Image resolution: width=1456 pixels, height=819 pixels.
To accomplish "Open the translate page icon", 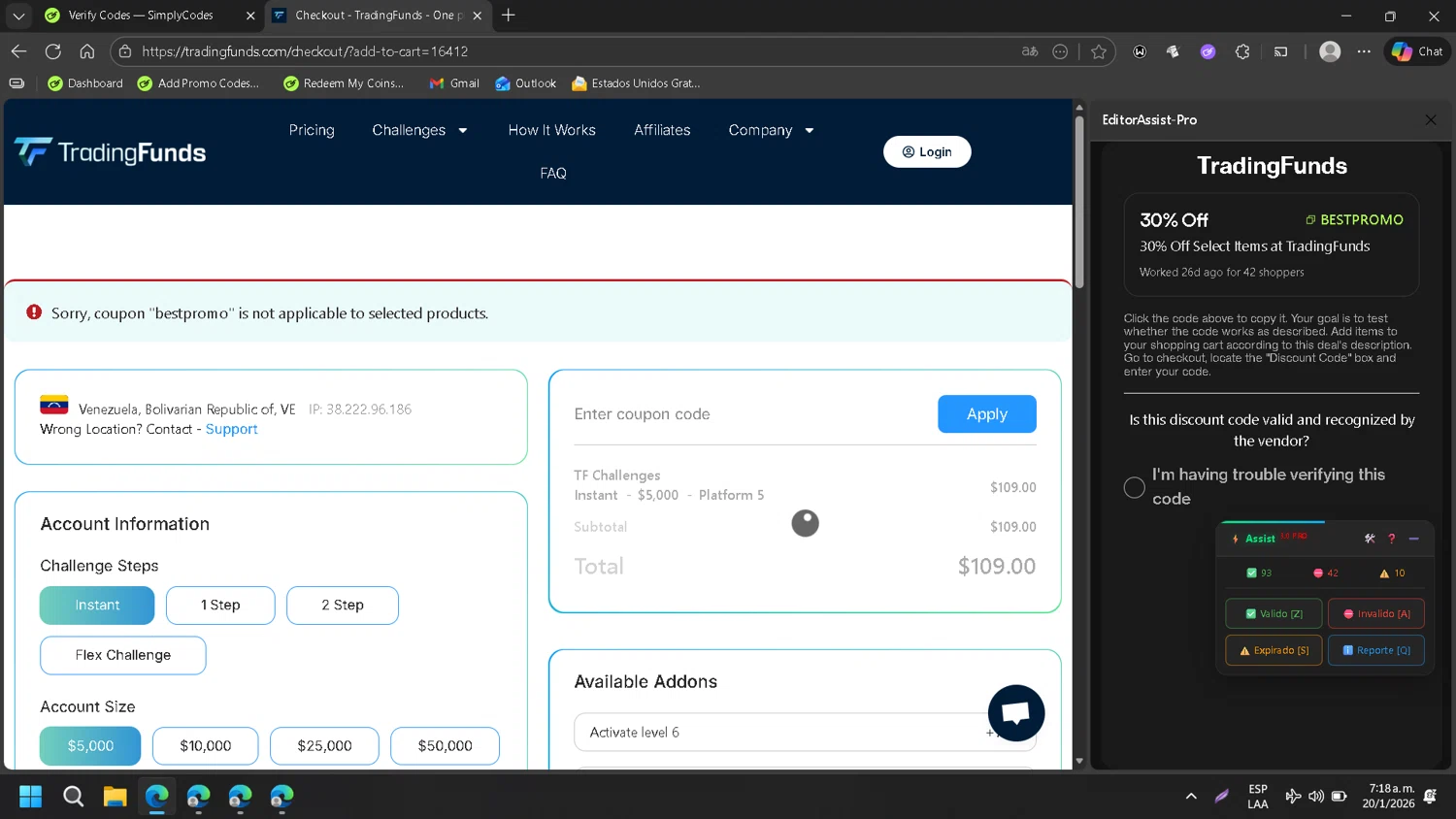I will [x=1030, y=51].
